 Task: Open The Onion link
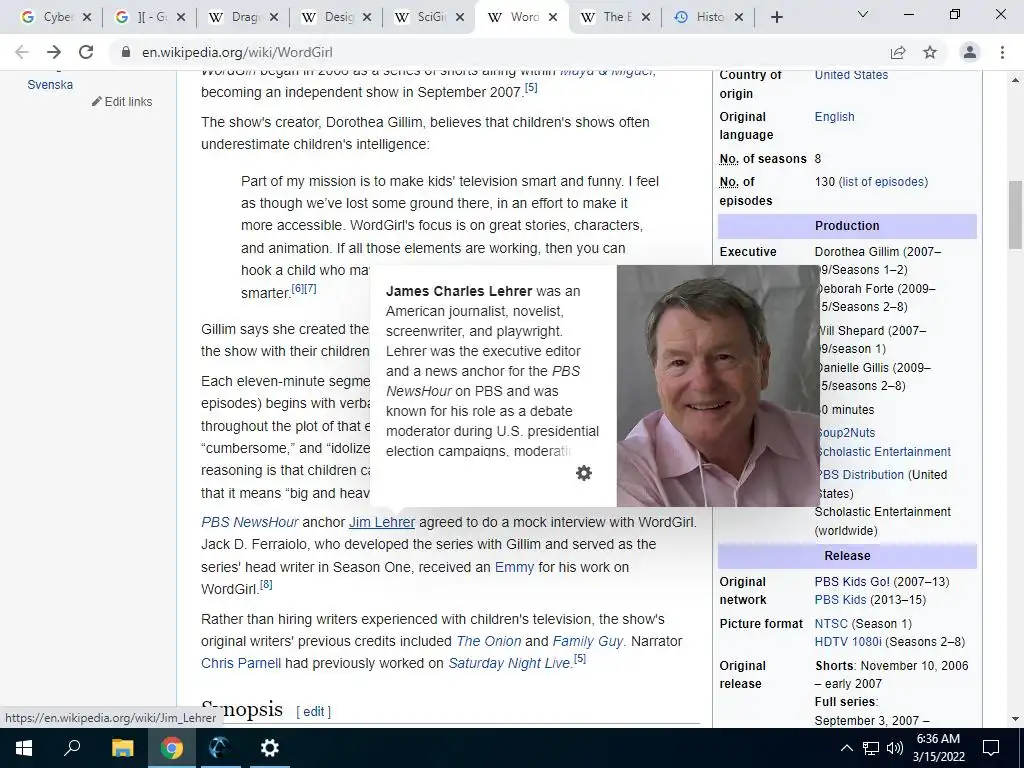[488, 641]
